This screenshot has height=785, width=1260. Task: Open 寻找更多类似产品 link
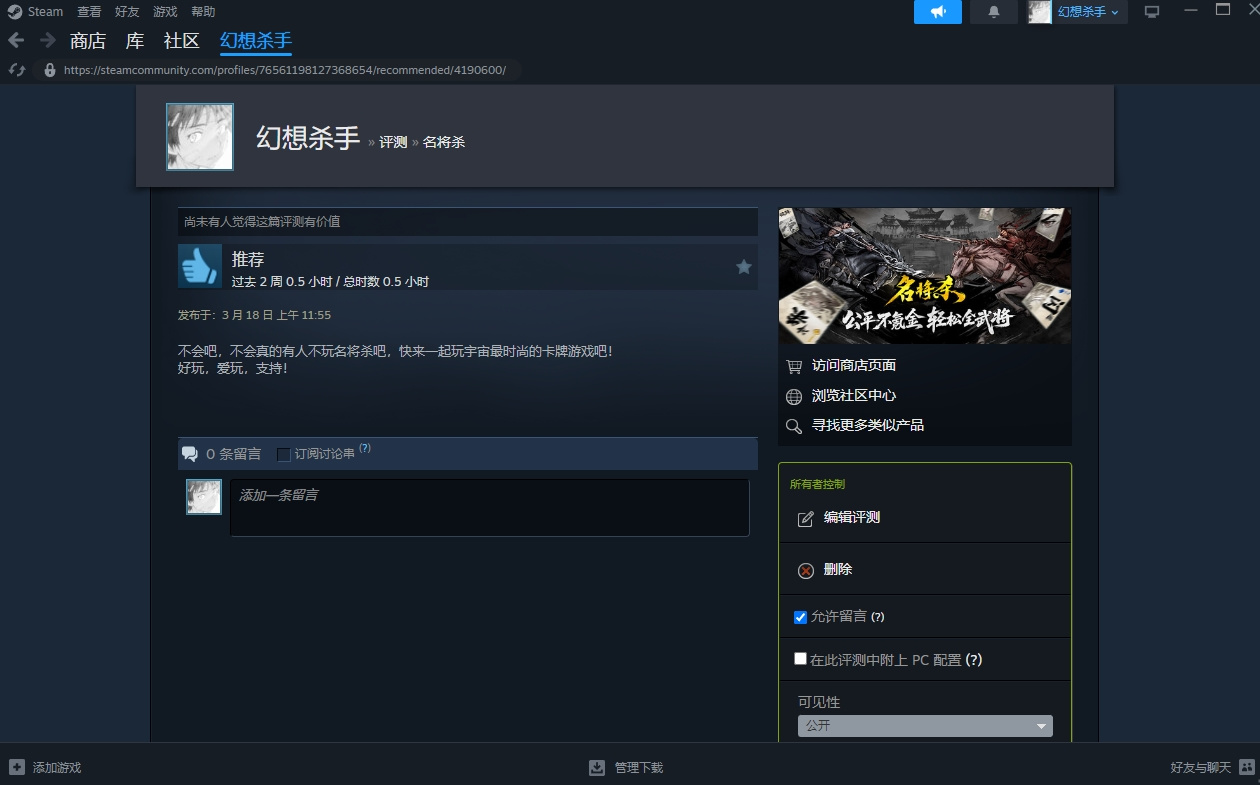pyautogui.click(x=868, y=426)
